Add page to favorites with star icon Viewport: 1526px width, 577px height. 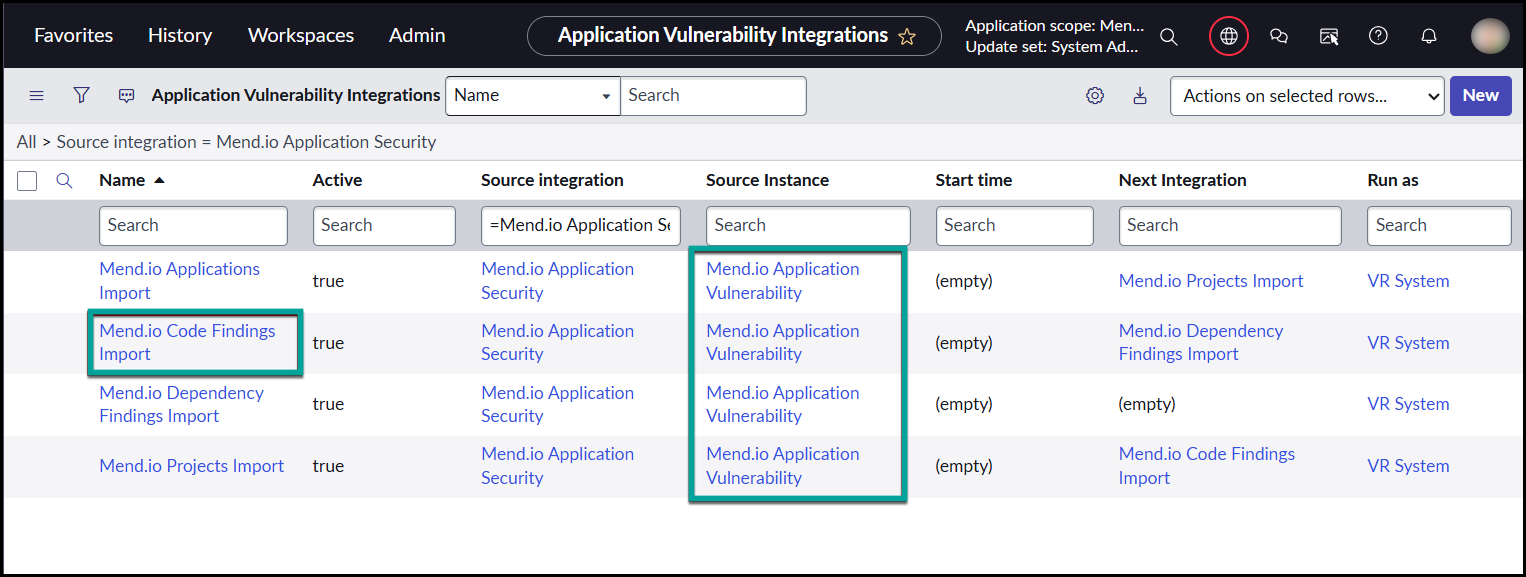pos(907,36)
